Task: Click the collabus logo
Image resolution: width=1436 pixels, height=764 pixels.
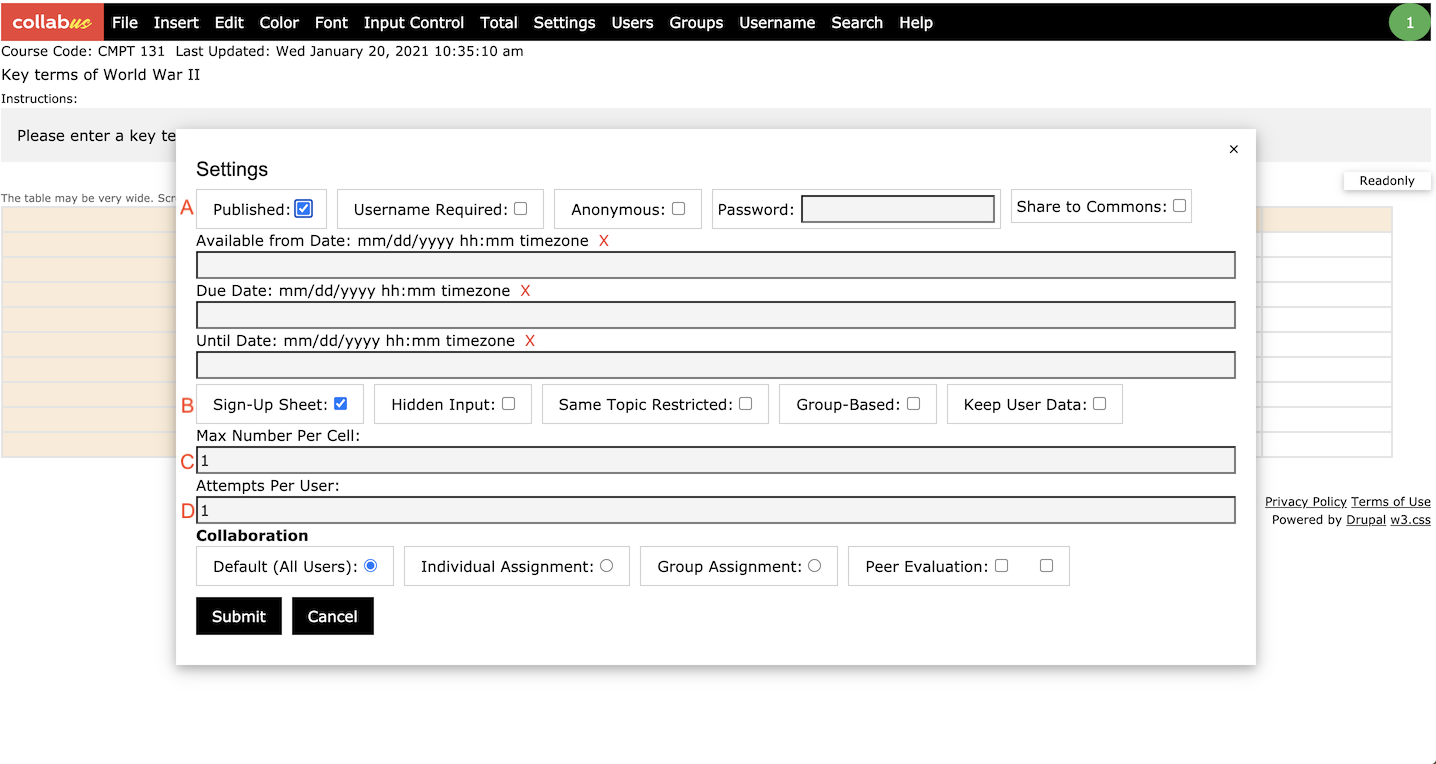Action: tap(52, 22)
